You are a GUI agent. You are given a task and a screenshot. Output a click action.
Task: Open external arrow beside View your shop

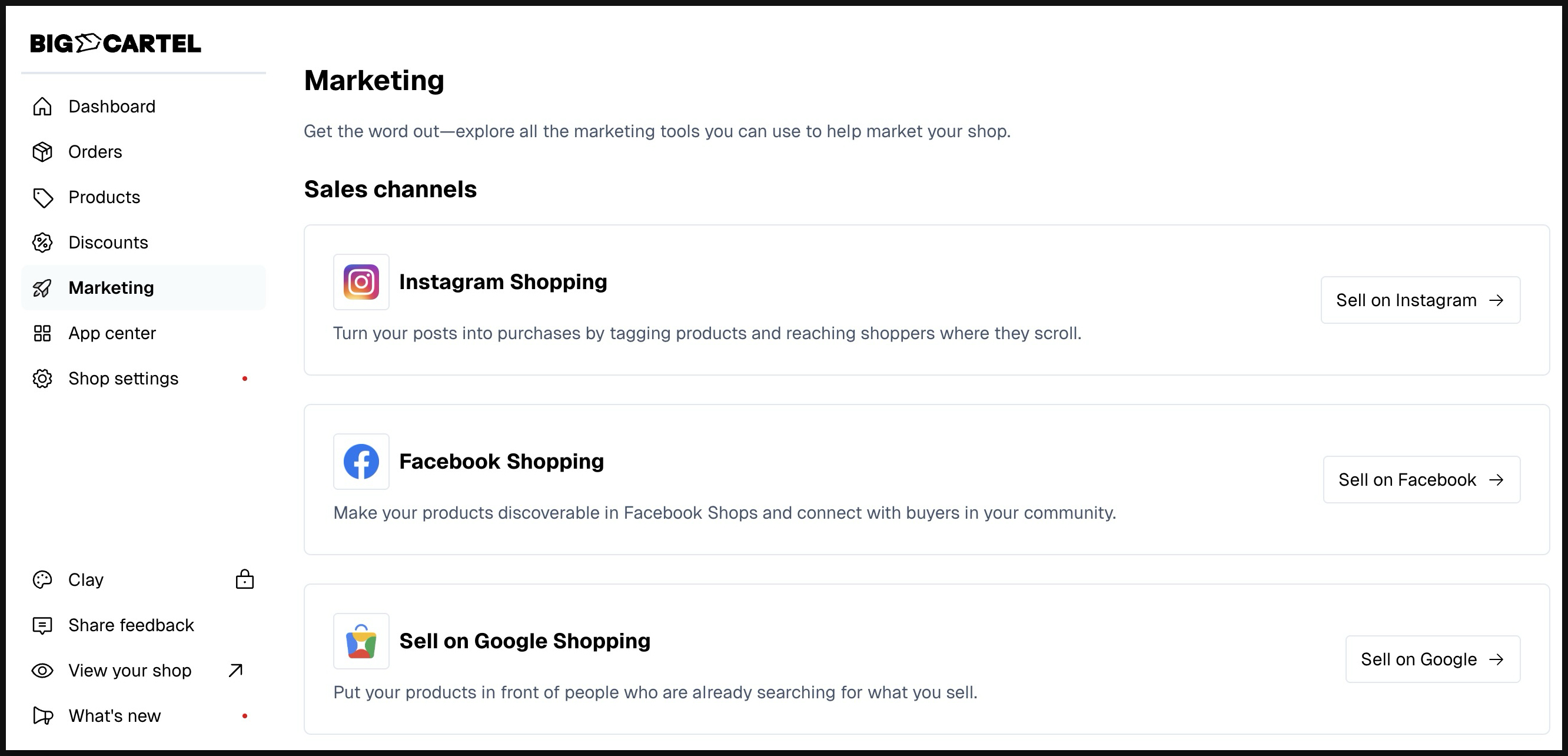(x=235, y=670)
